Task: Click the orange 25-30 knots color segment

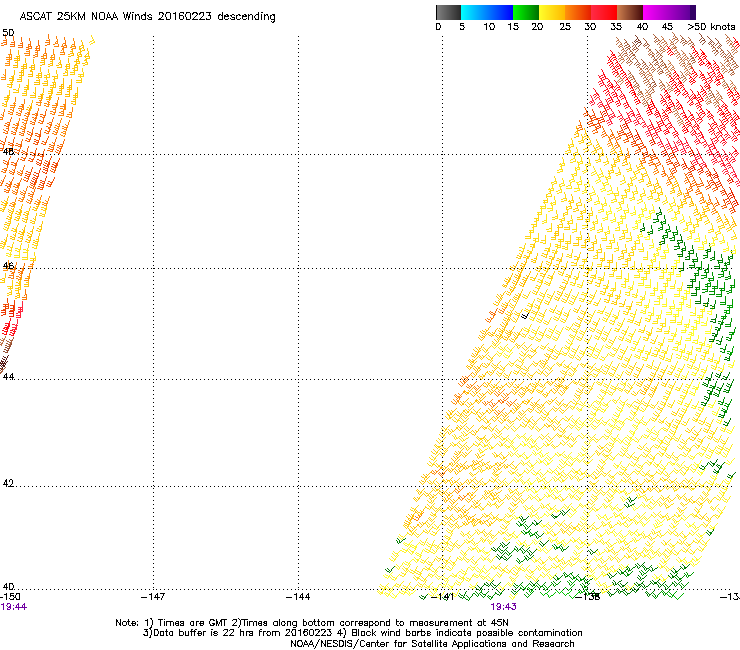Action: 578,12
